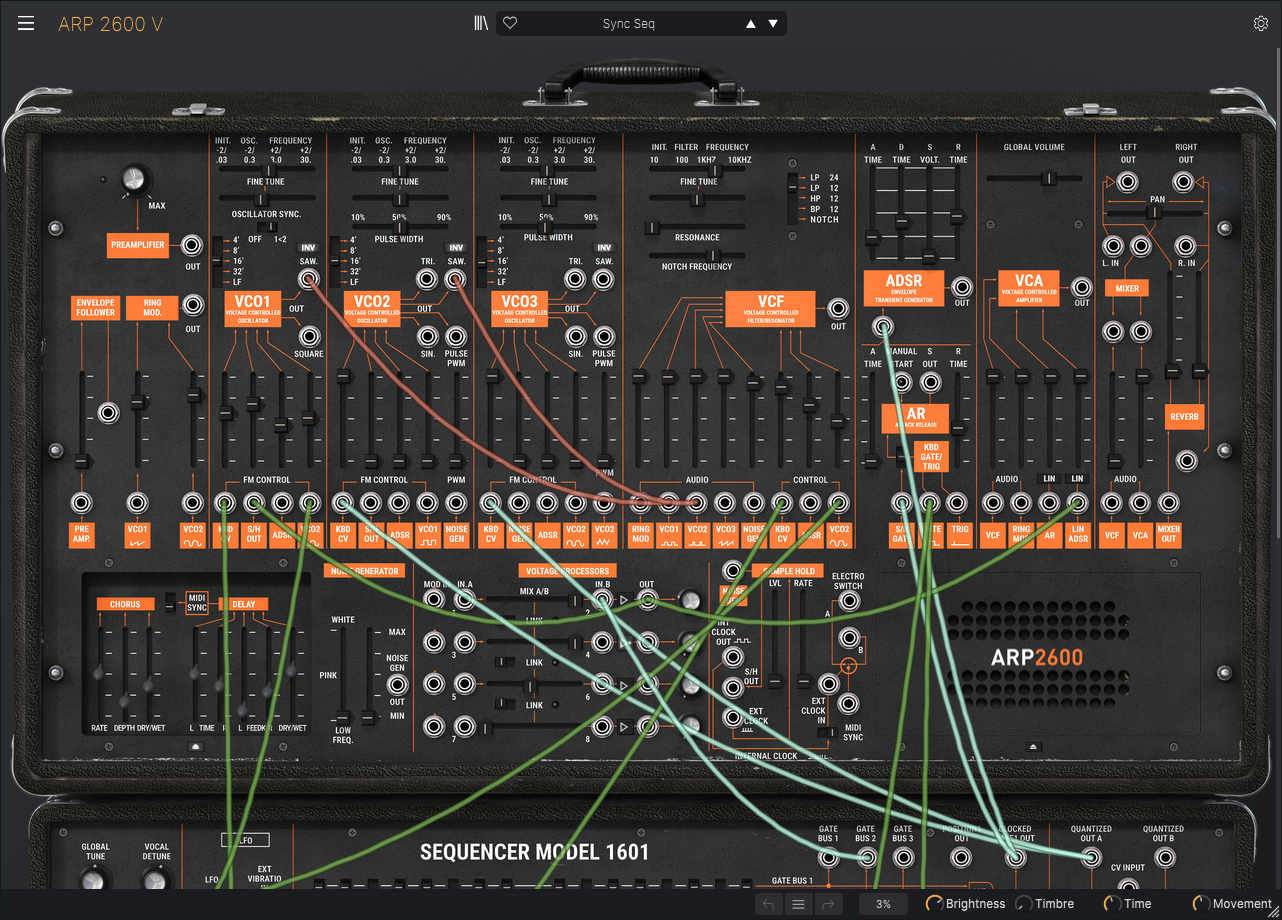Image resolution: width=1282 pixels, height=920 pixels.
Task: Open the main hamburger menu
Action: 25,24
